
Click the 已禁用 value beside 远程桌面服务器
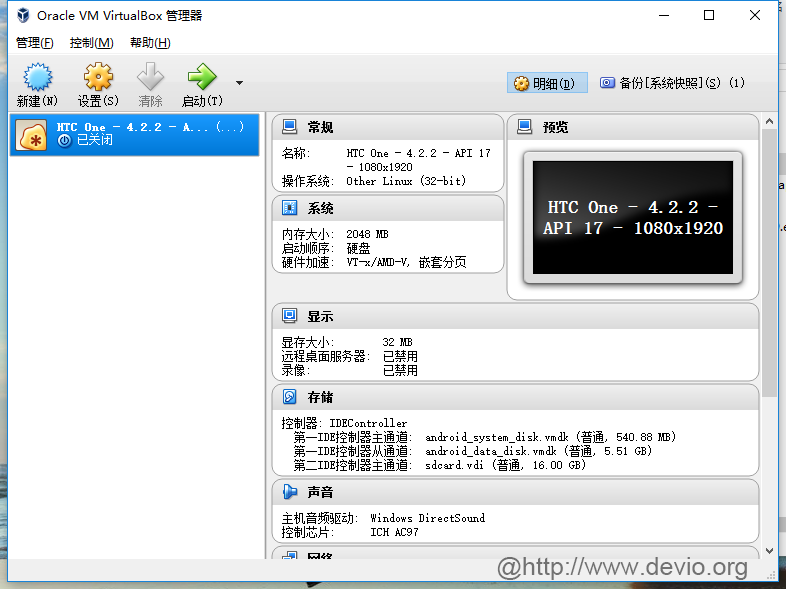click(400, 356)
